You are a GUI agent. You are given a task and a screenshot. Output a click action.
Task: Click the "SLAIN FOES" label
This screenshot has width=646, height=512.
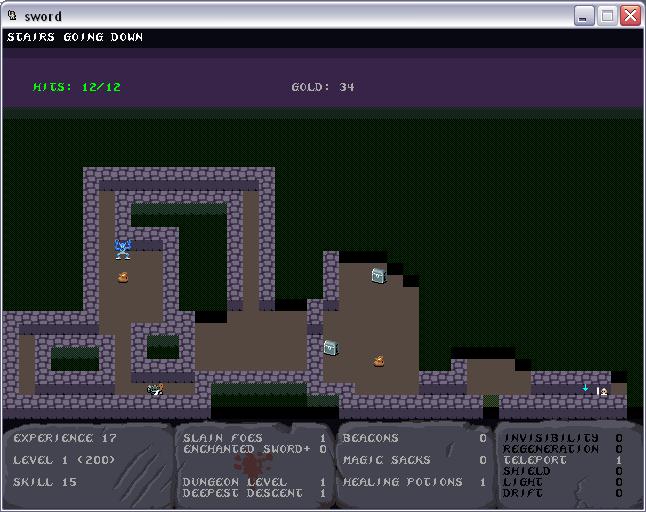click(x=222, y=438)
